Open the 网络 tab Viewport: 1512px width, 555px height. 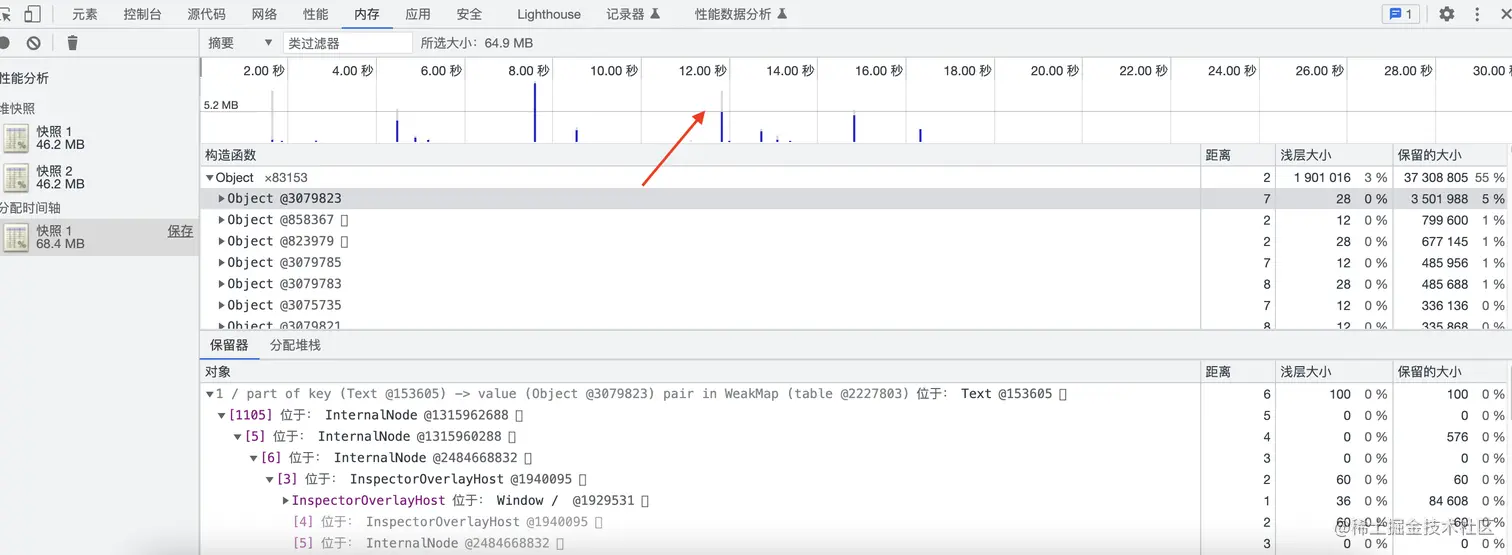(264, 14)
